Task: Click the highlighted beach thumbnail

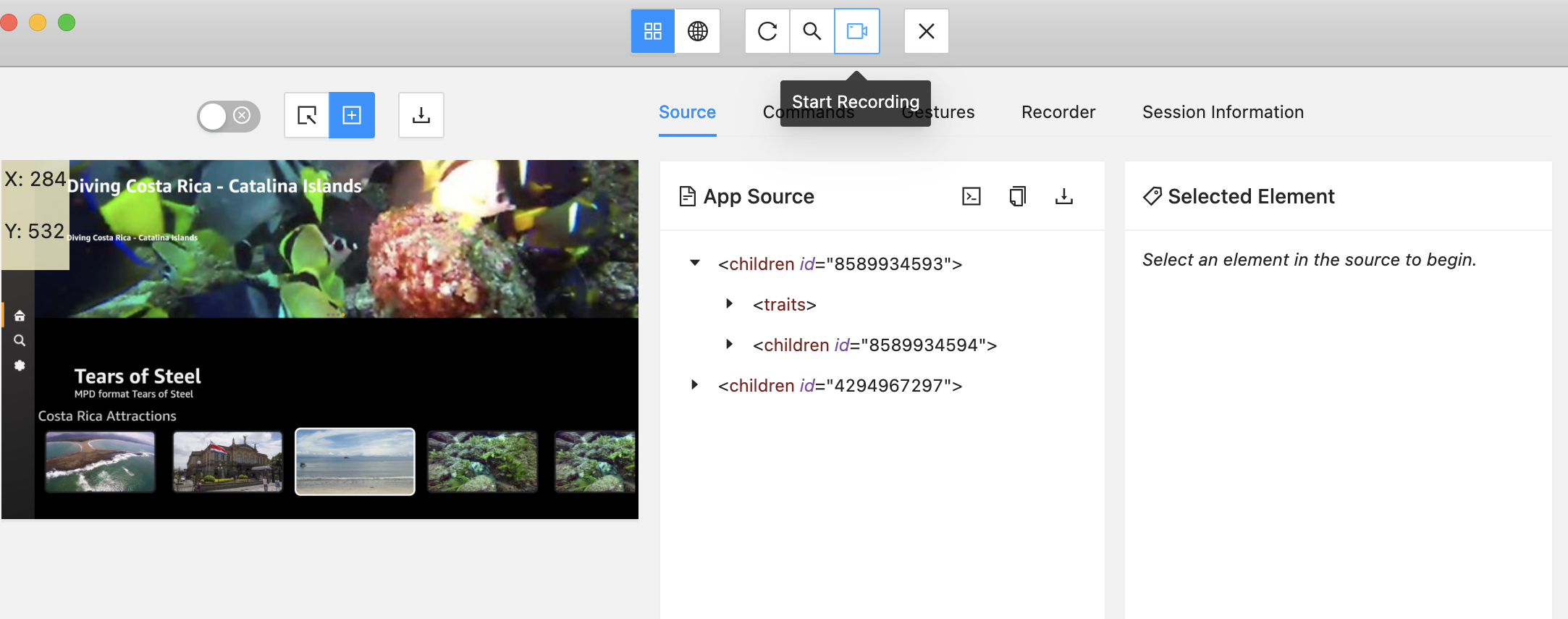Action: coord(355,461)
